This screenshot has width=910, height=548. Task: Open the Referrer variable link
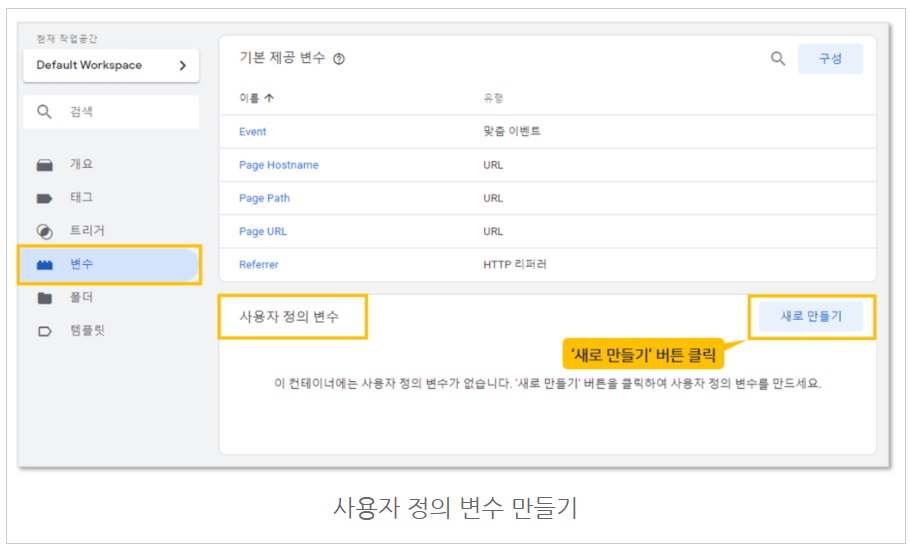click(x=259, y=265)
